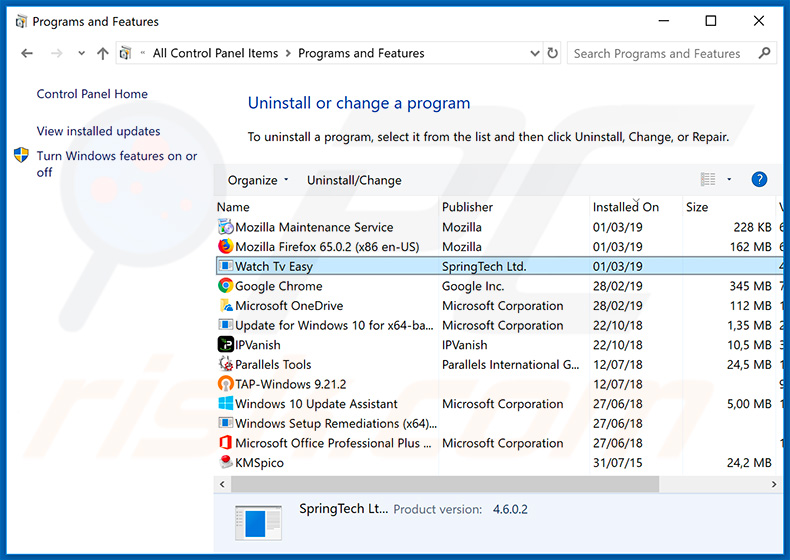Image resolution: width=790 pixels, height=560 pixels.
Task: Click the product version 4.6.0.2 value
Action: (510, 509)
